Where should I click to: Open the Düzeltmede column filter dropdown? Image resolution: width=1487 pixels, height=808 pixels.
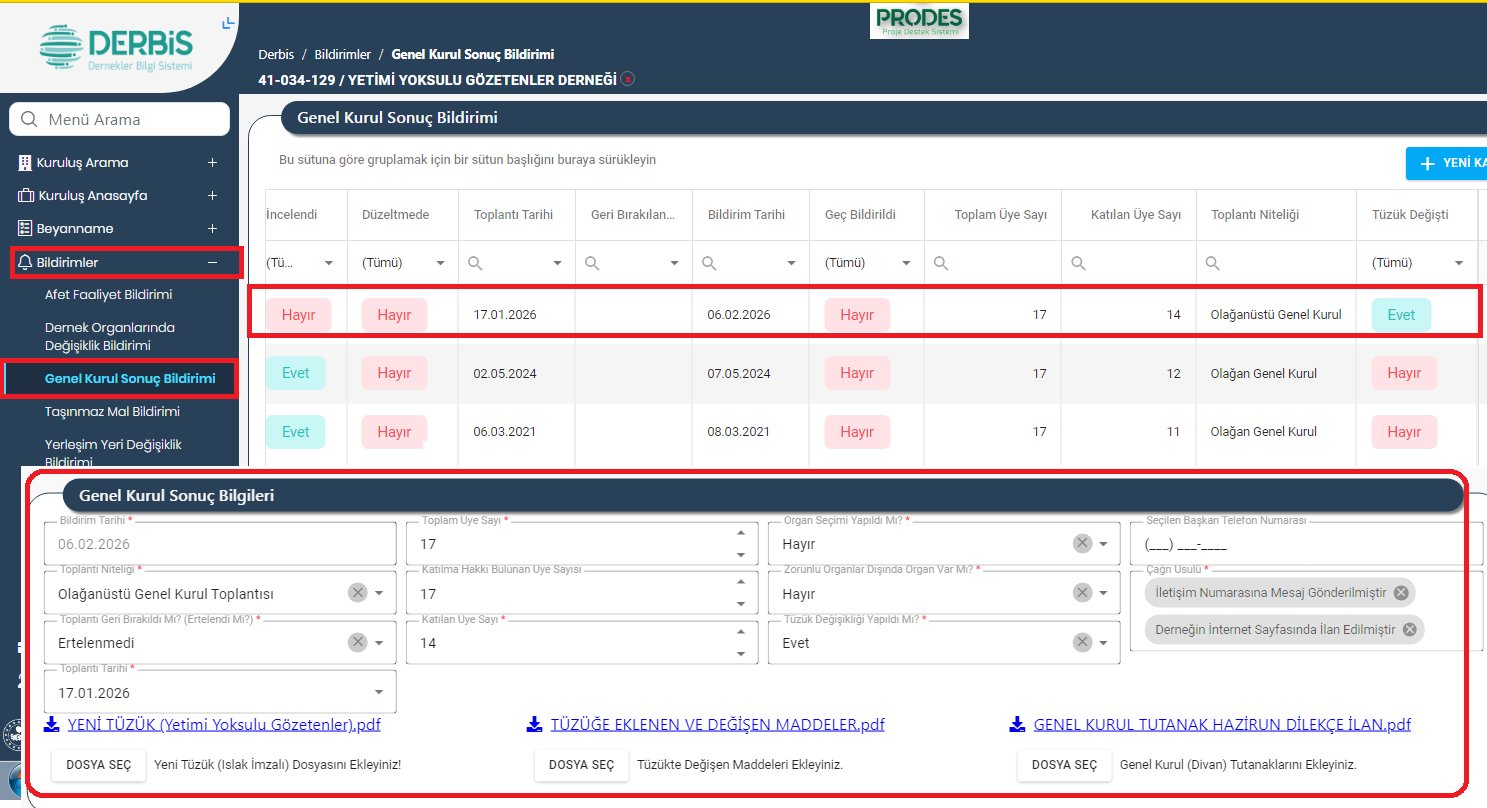coord(441,263)
